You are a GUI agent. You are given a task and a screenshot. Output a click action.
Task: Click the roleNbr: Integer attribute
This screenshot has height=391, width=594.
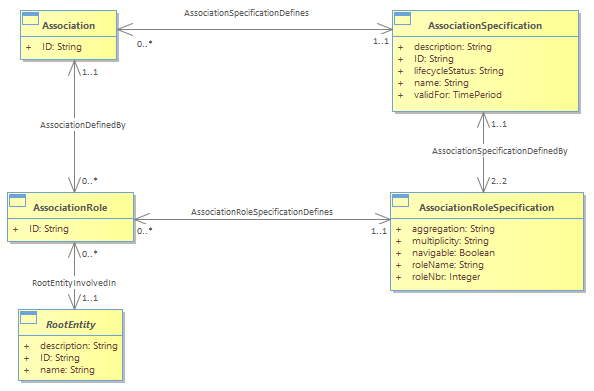446,277
